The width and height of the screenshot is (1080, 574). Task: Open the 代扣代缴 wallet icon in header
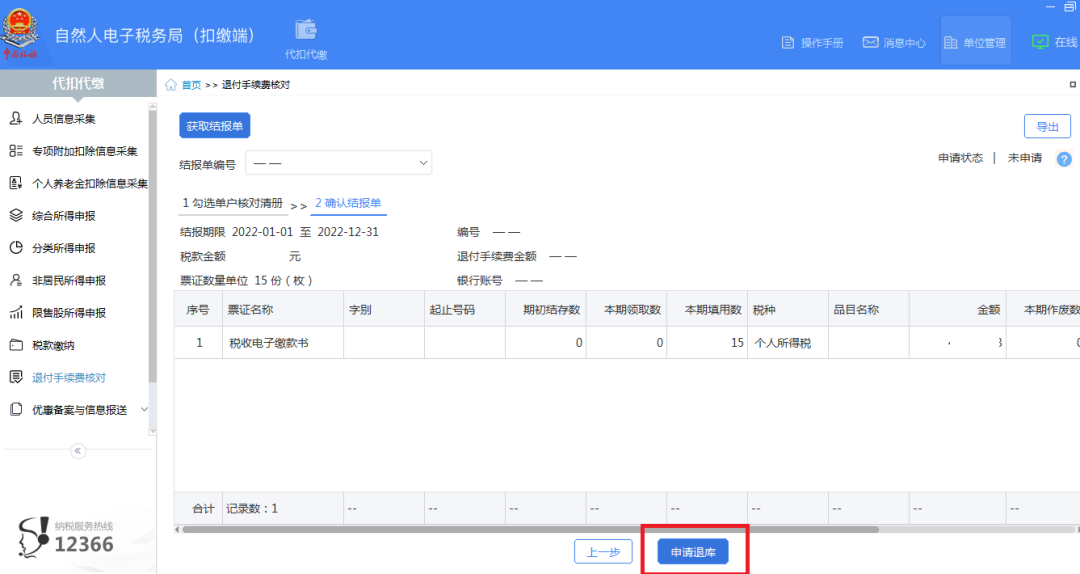(x=306, y=30)
